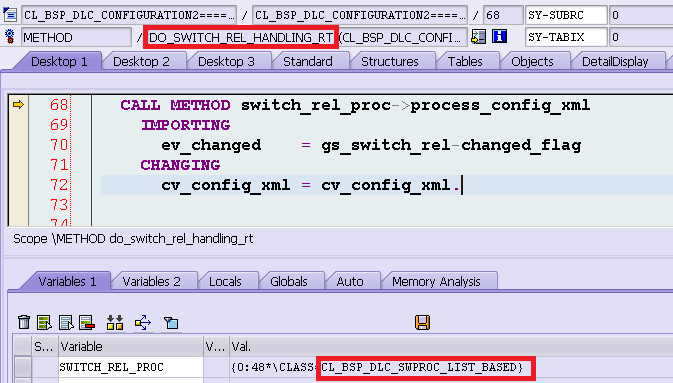Click the second CL_BSP_DLC_CONFIGURATION2 include field
673x383 pixels.
pos(360,15)
